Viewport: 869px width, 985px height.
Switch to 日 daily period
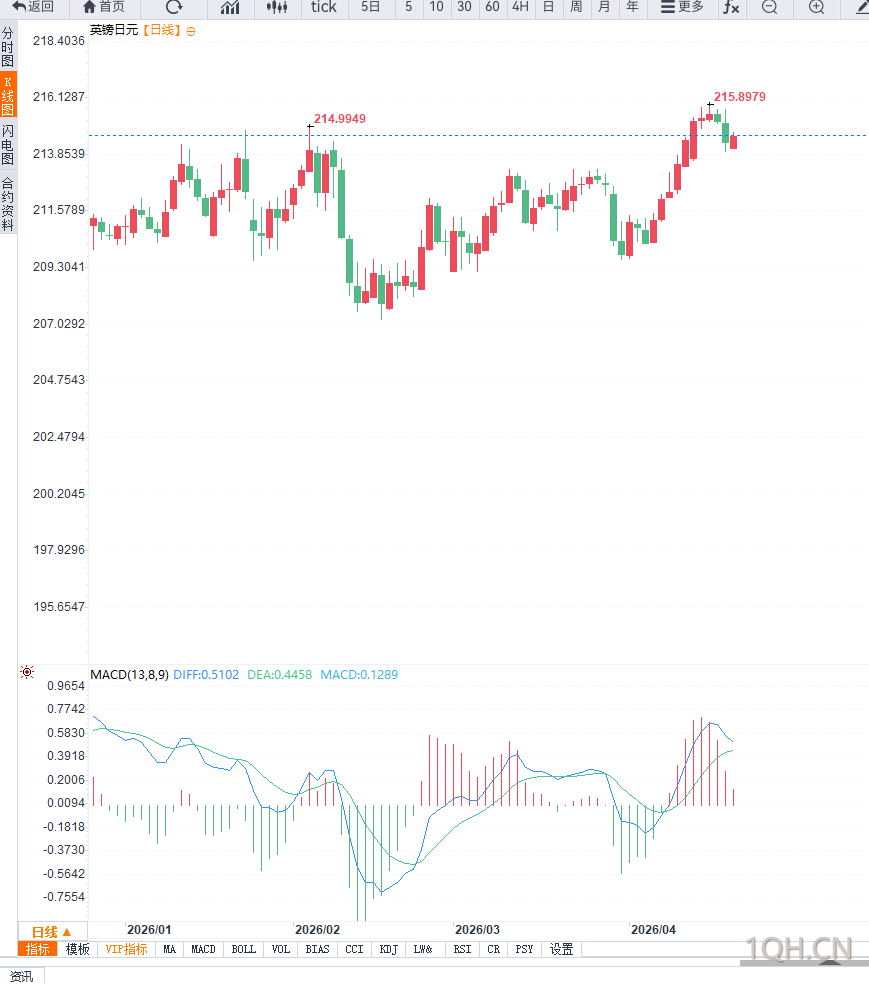tap(549, 7)
